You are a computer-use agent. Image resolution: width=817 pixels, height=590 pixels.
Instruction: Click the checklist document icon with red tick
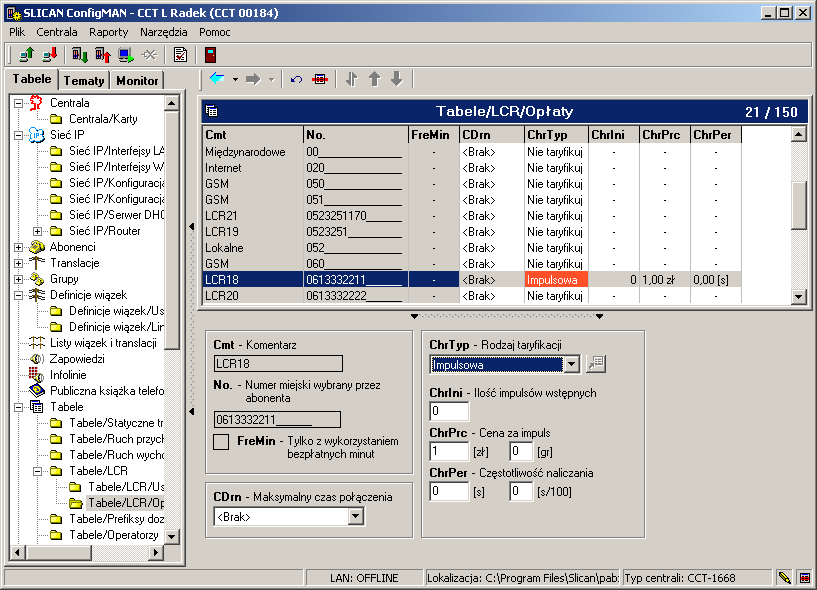pos(180,54)
